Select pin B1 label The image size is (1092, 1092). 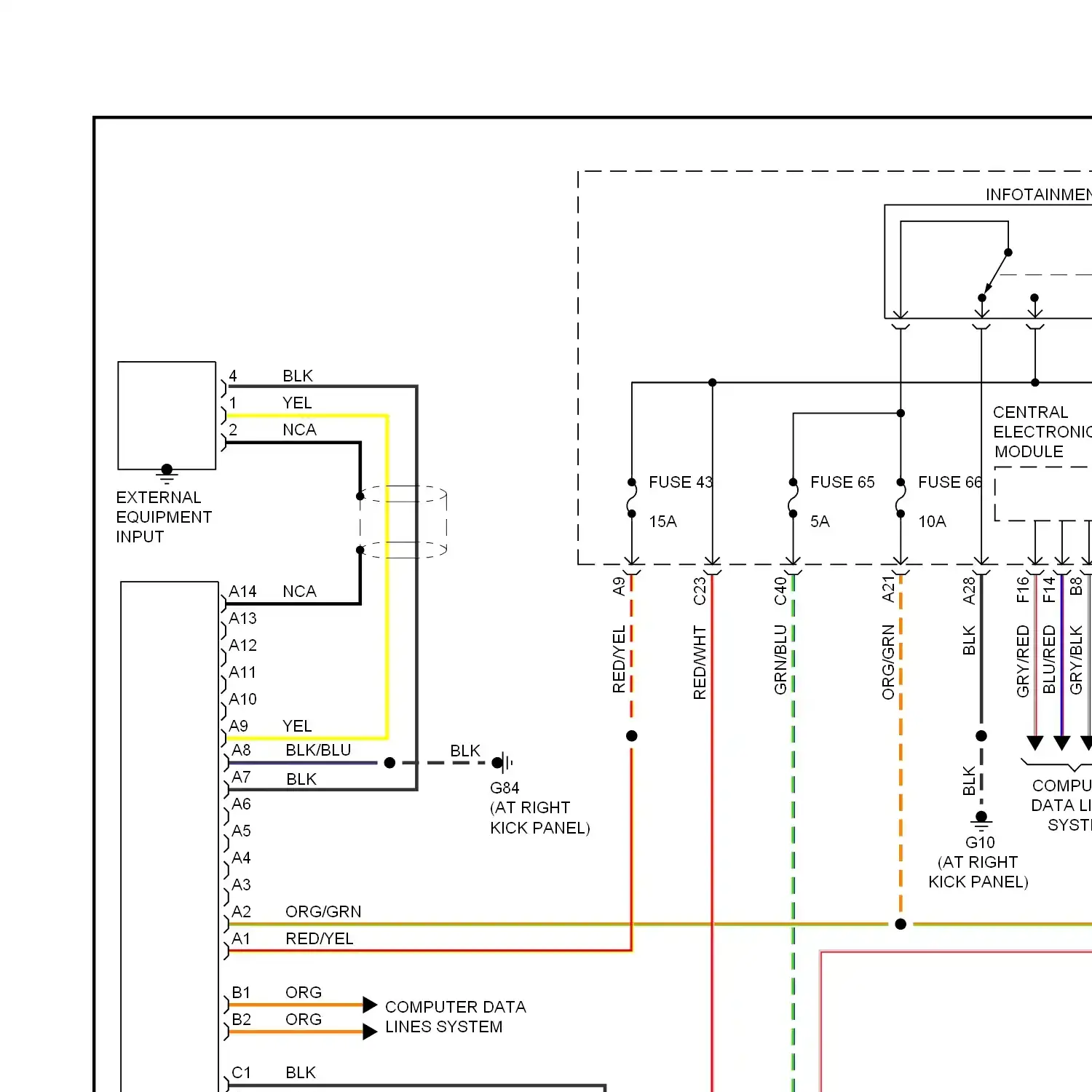241,992
